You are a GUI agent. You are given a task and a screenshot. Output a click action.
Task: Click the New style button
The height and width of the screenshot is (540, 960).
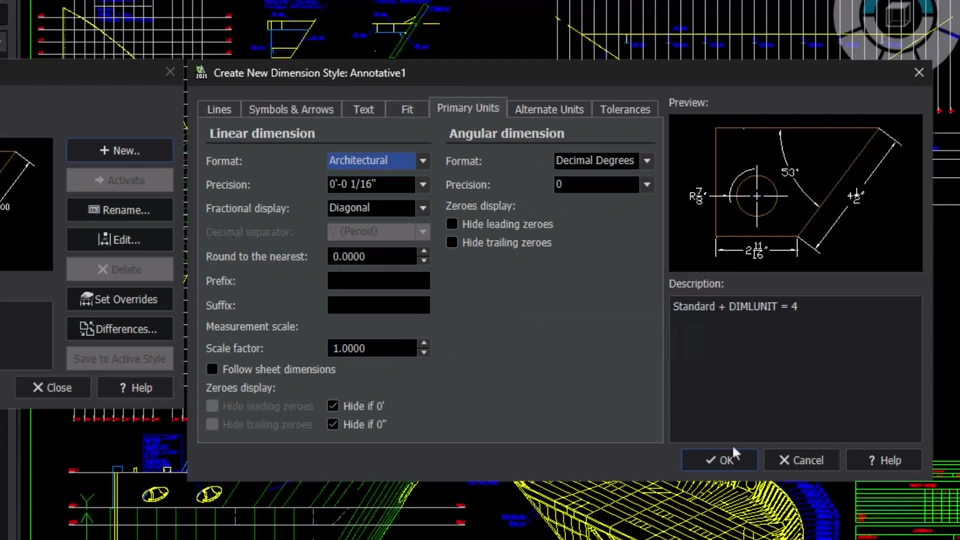119,150
